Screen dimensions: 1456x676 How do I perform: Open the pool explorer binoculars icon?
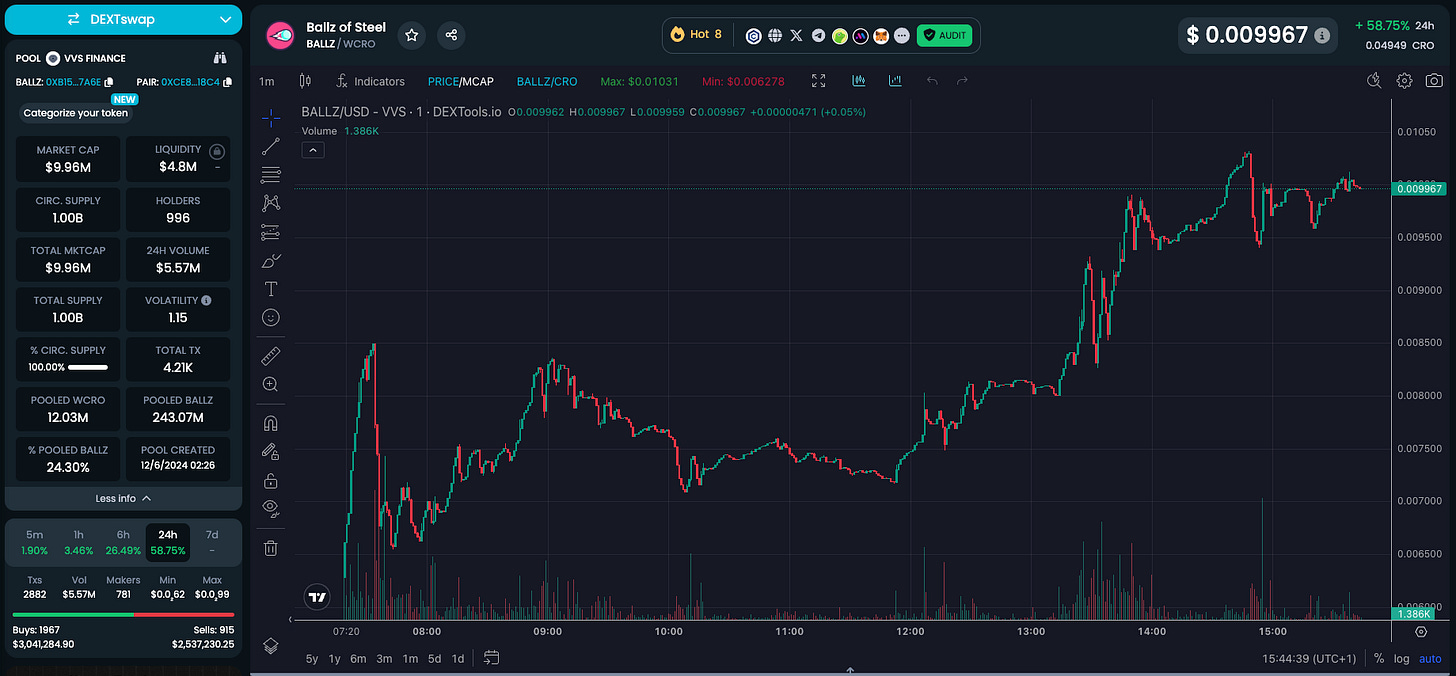click(221, 58)
